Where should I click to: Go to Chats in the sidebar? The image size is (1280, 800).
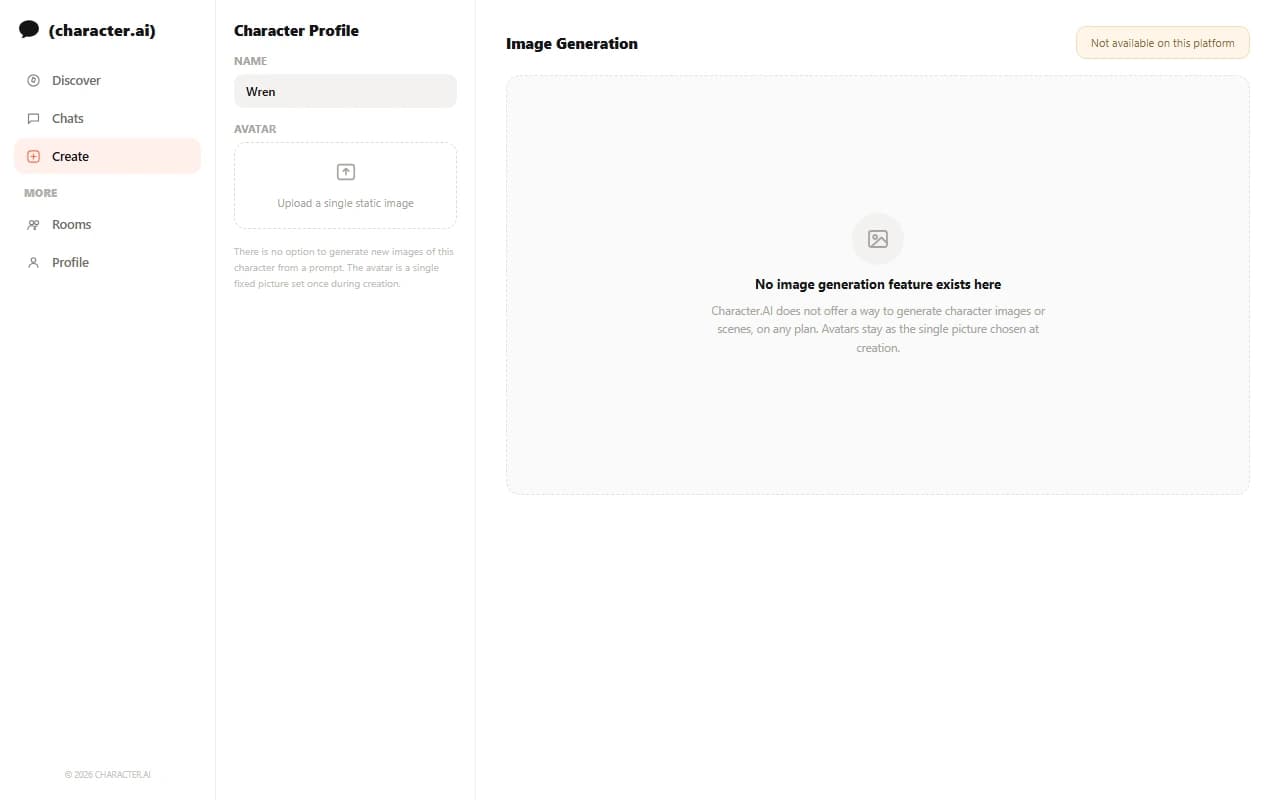107,118
